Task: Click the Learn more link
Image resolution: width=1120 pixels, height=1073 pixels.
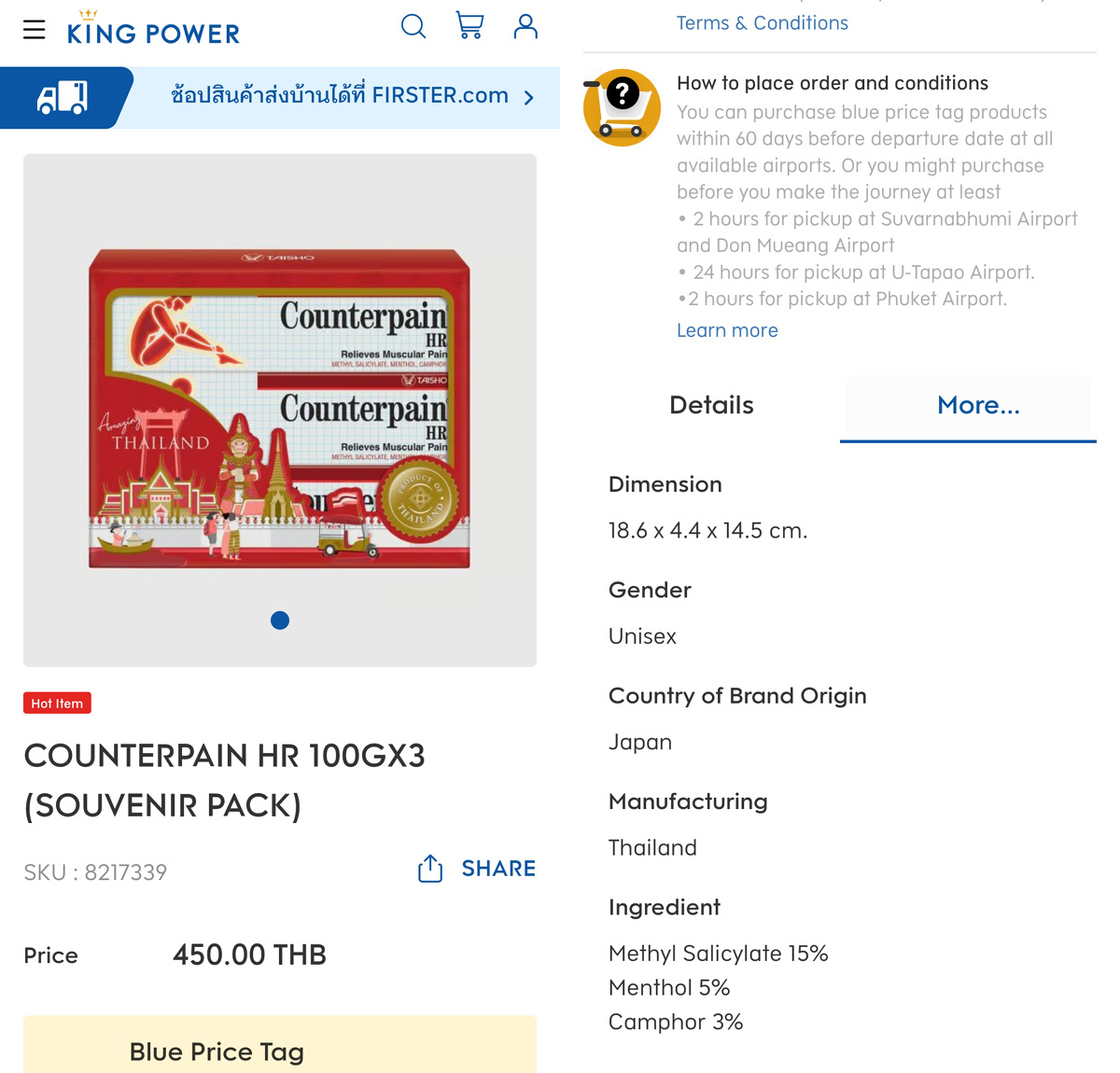Action: (x=727, y=330)
